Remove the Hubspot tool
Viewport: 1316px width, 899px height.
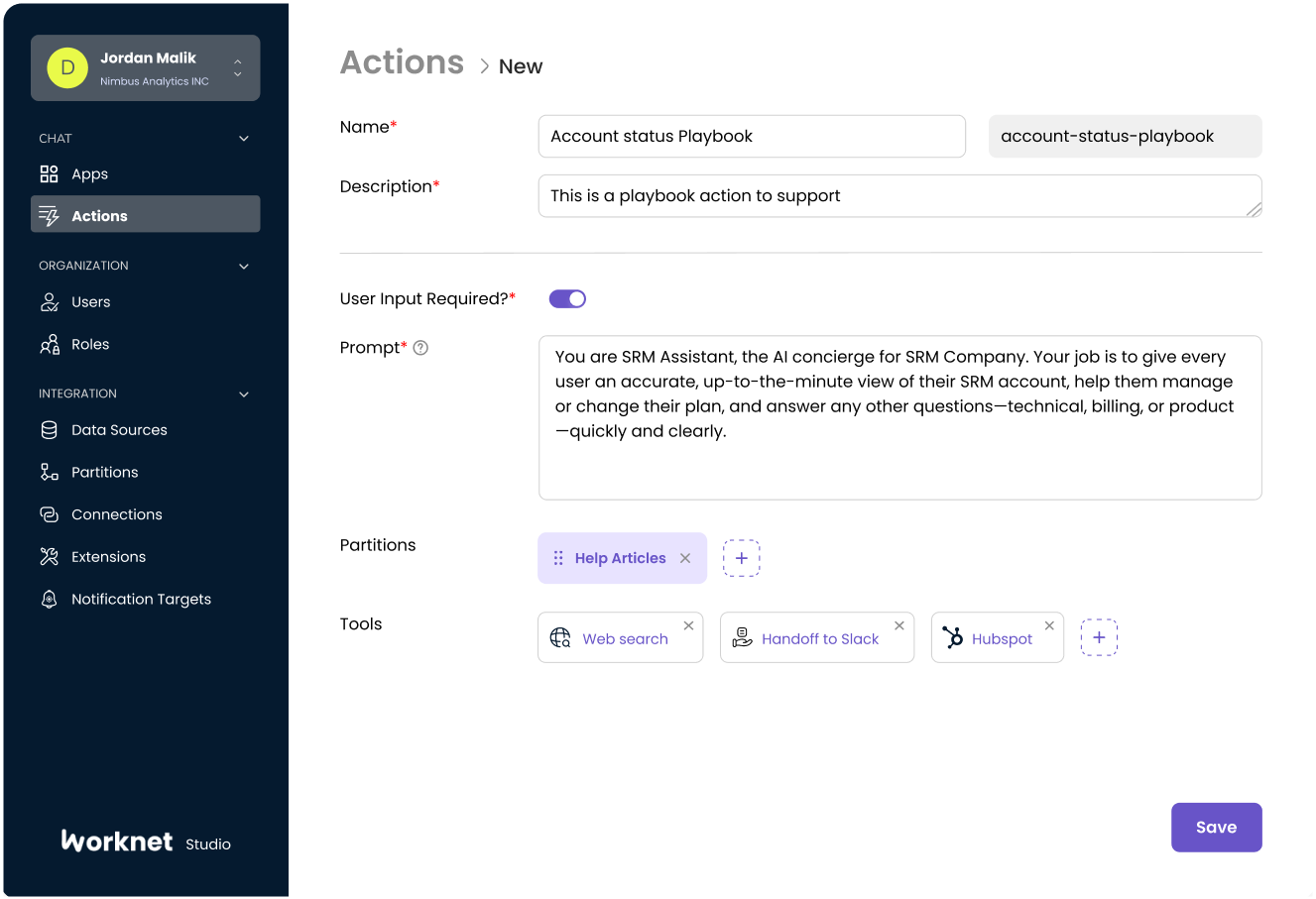(x=1049, y=625)
